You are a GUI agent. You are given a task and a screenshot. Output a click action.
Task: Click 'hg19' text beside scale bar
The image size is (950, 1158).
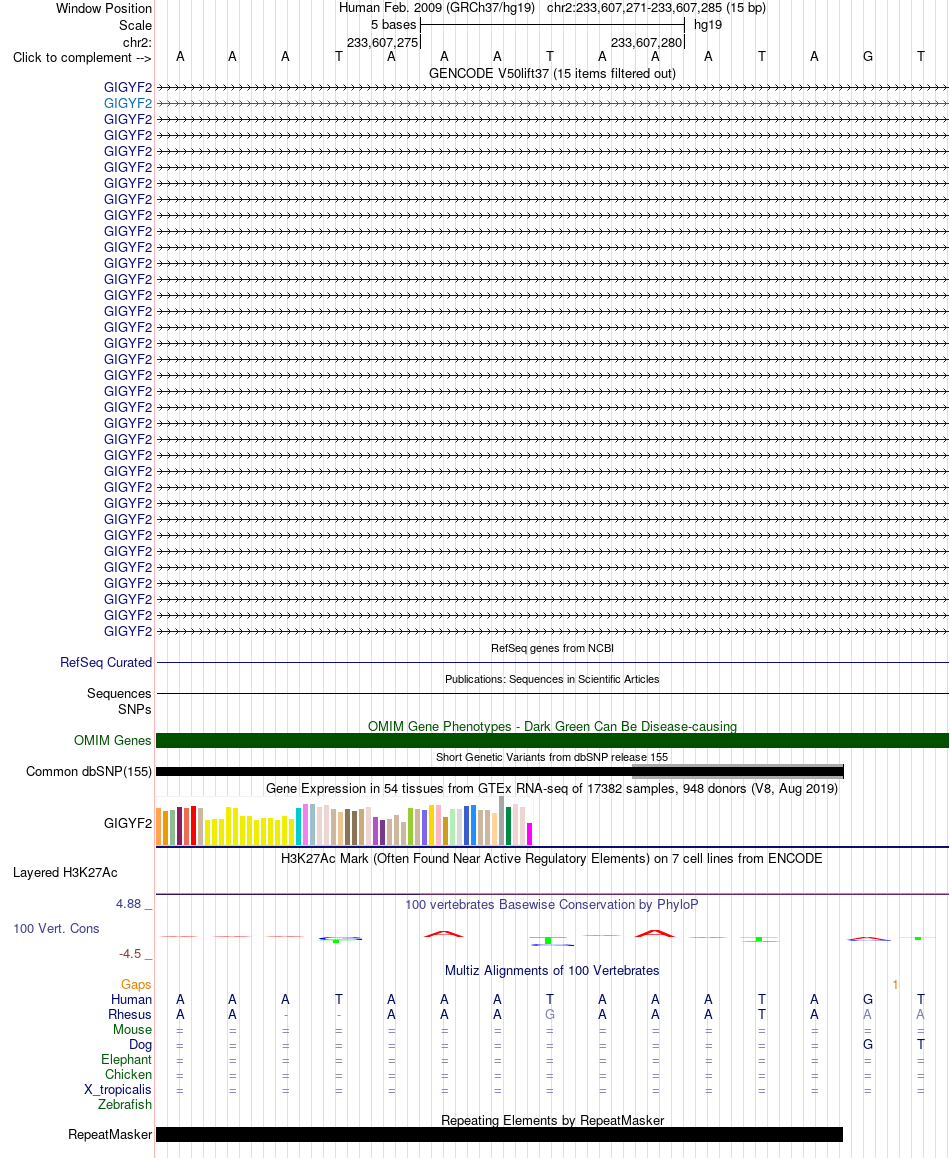click(x=708, y=24)
